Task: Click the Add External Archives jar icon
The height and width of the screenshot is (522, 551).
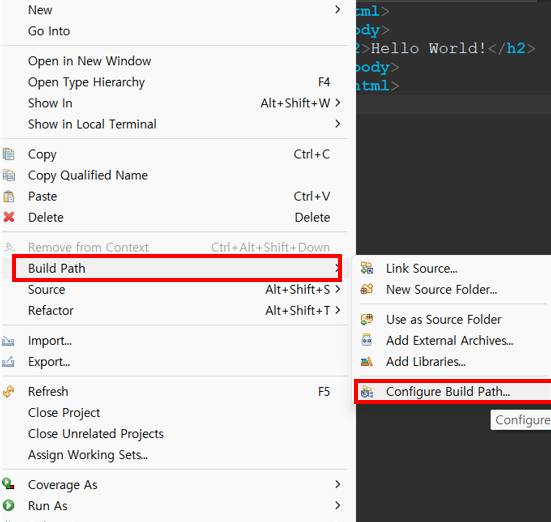Action: (367, 340)
